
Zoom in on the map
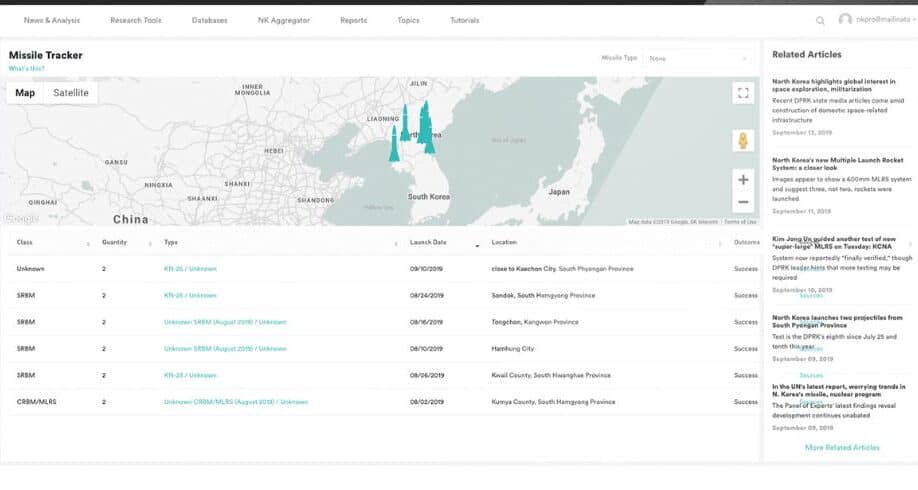742,180
